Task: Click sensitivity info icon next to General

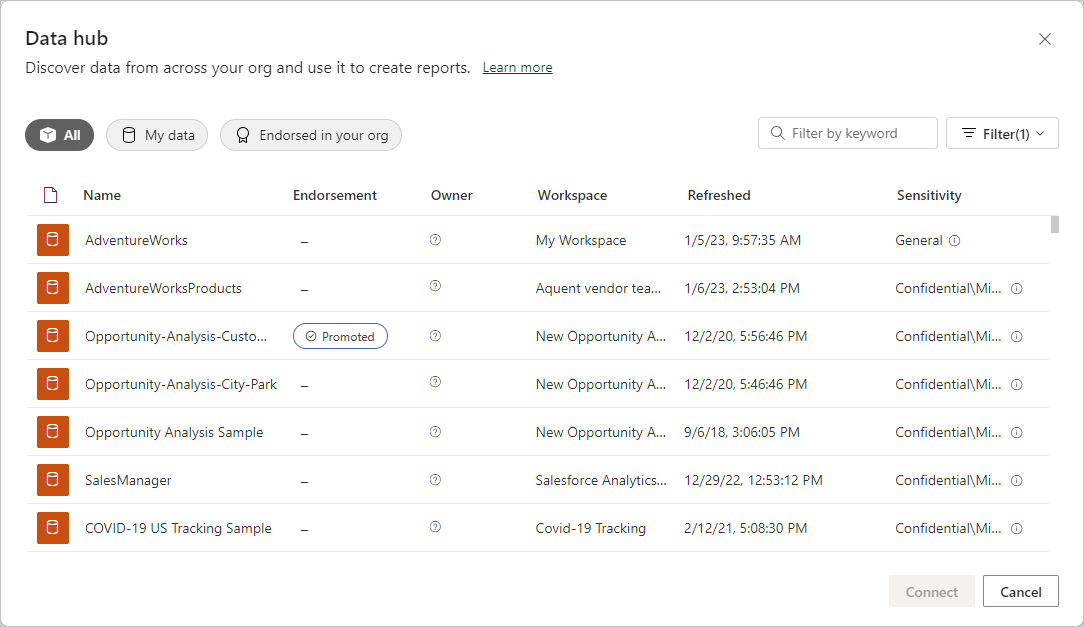Action: pos(954,240)
